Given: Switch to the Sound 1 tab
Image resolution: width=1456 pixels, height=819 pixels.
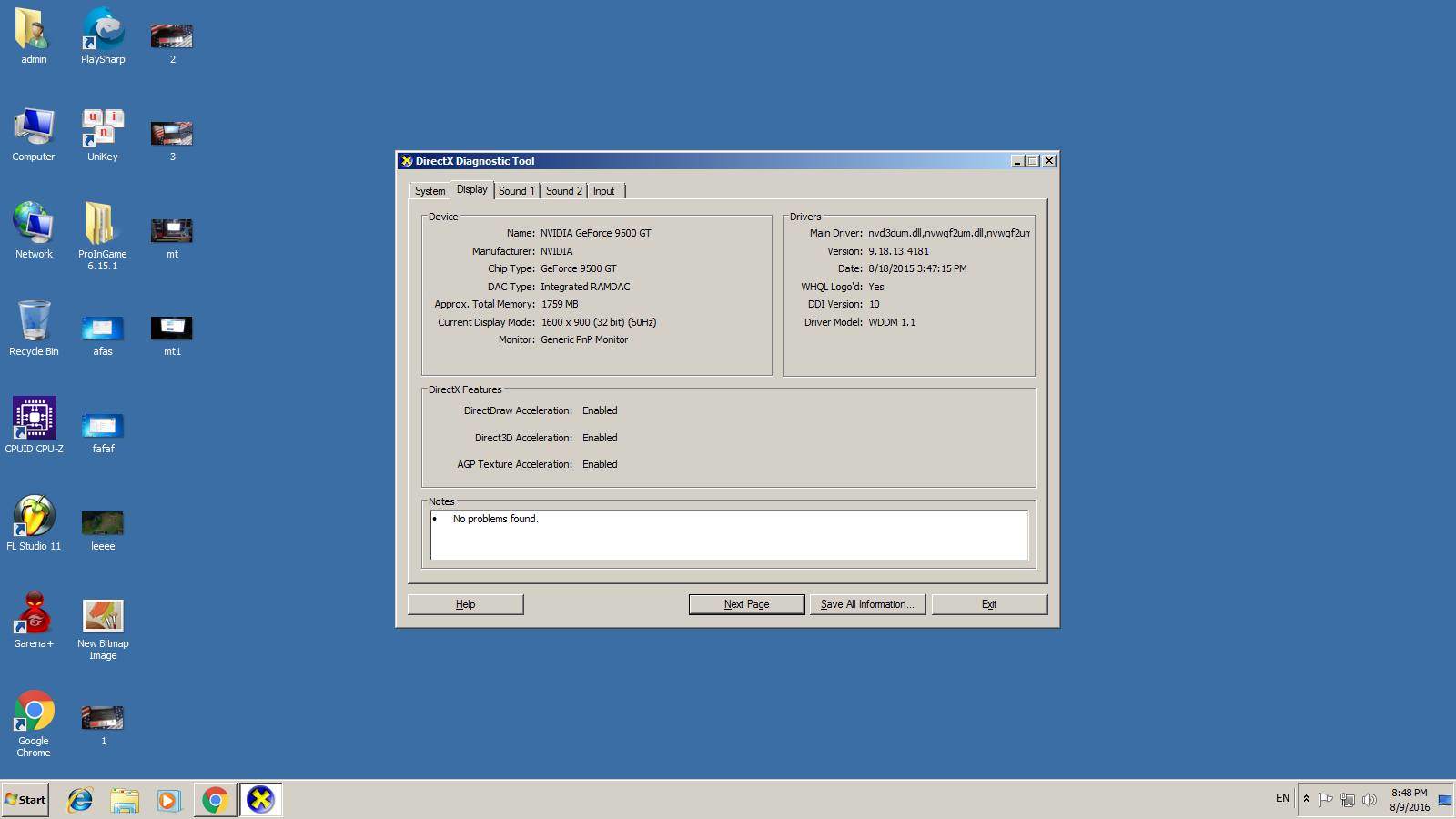Looking at the screenshot, I should tap(516, 191).
